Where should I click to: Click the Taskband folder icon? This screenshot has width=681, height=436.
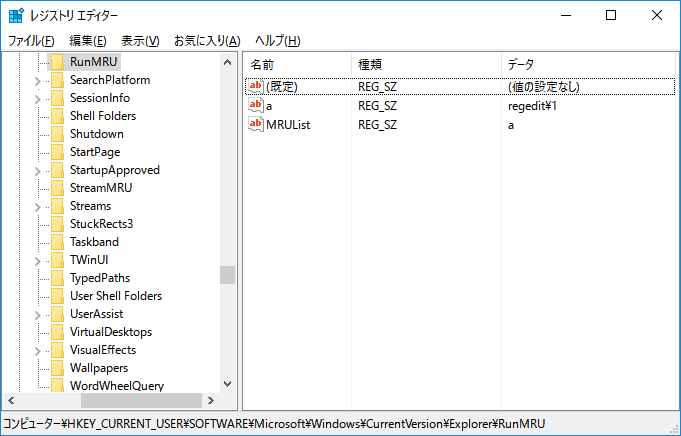pos(57,242)
